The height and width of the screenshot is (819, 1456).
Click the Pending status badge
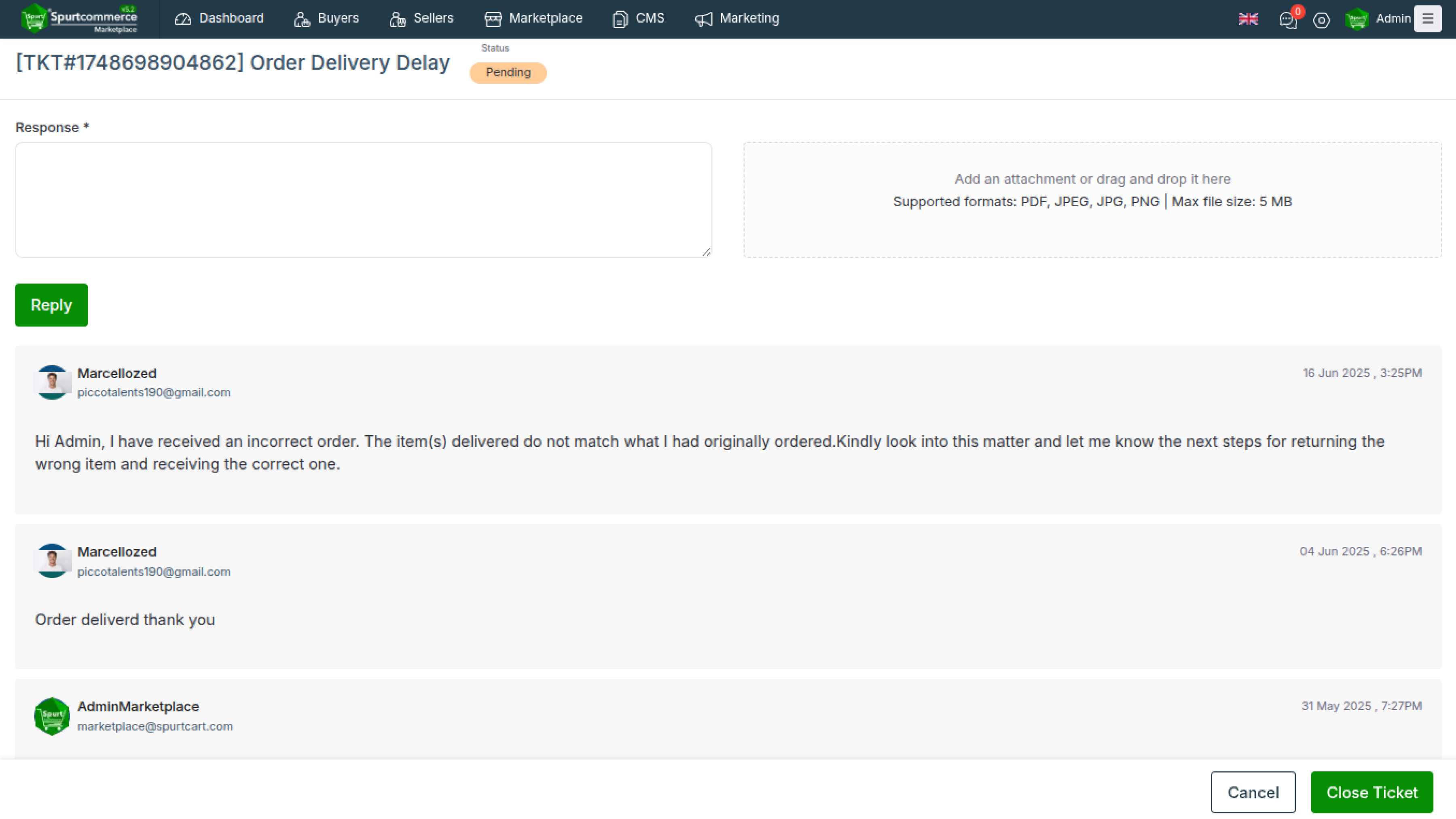[508, 72]
